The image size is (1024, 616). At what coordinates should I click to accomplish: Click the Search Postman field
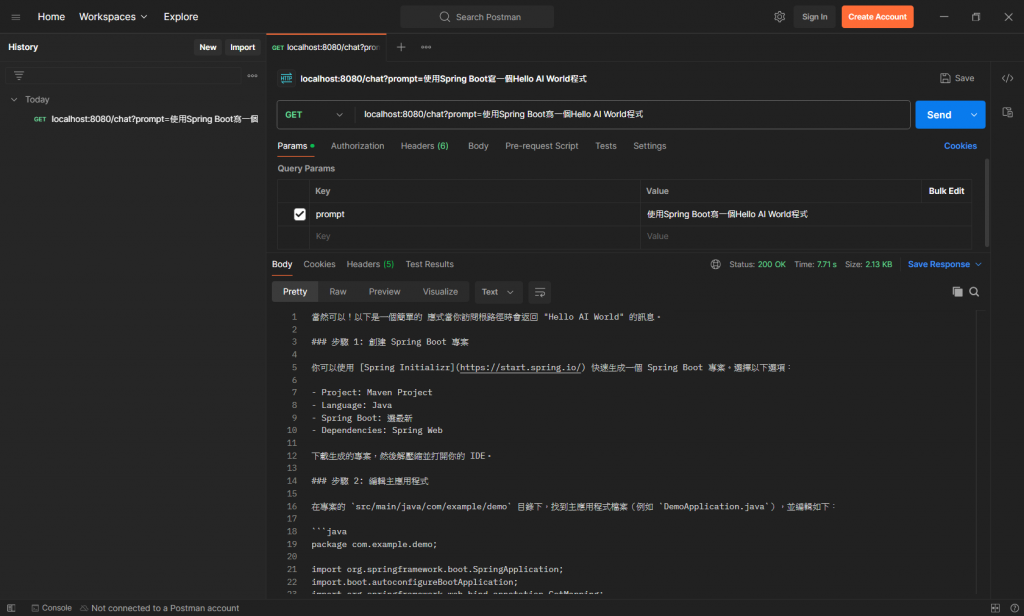(477, 17)
